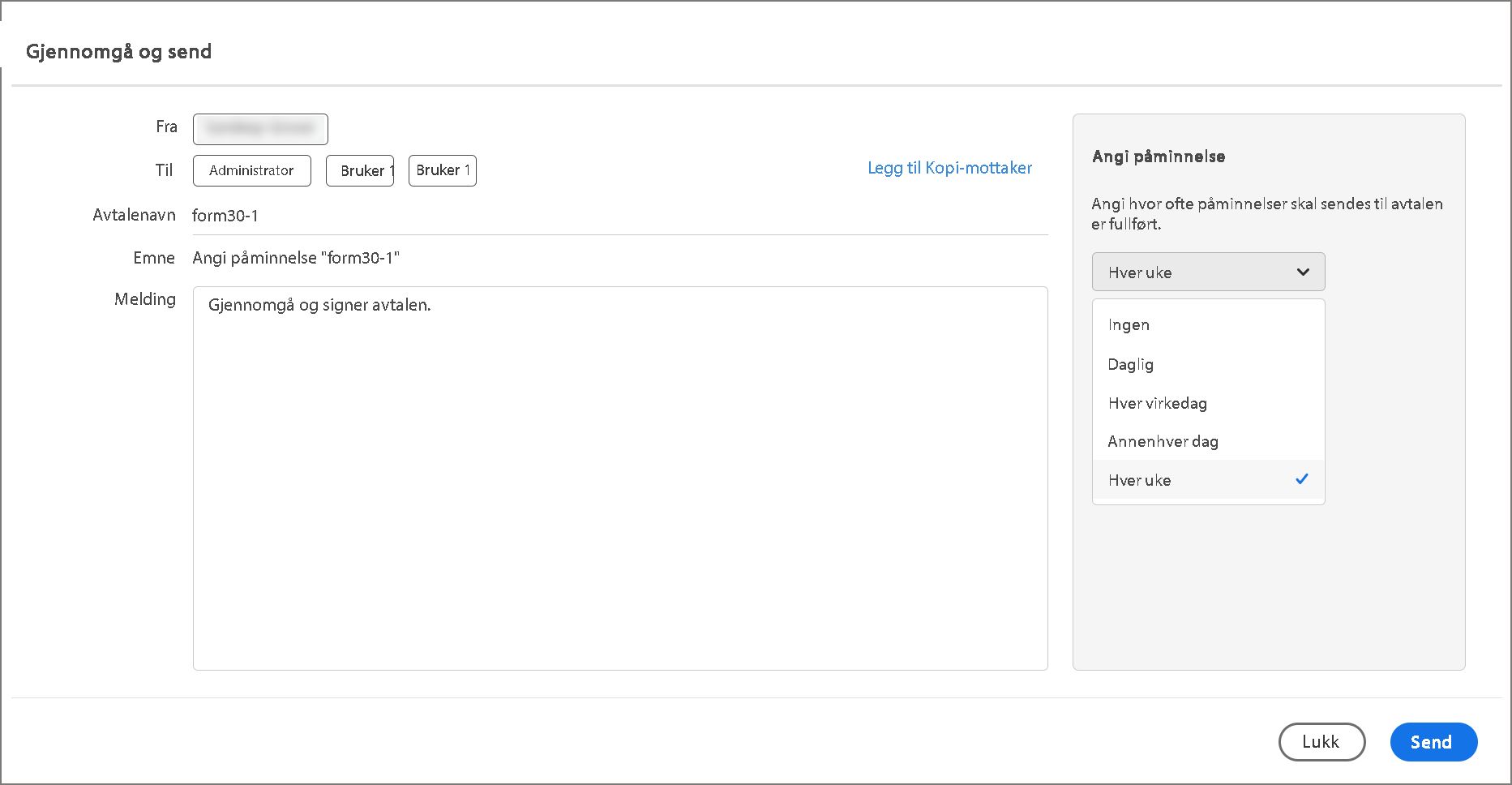Choose the Ingen reminder option
This screenshot has height=785, width=1512.
[x=1129, y=325]
